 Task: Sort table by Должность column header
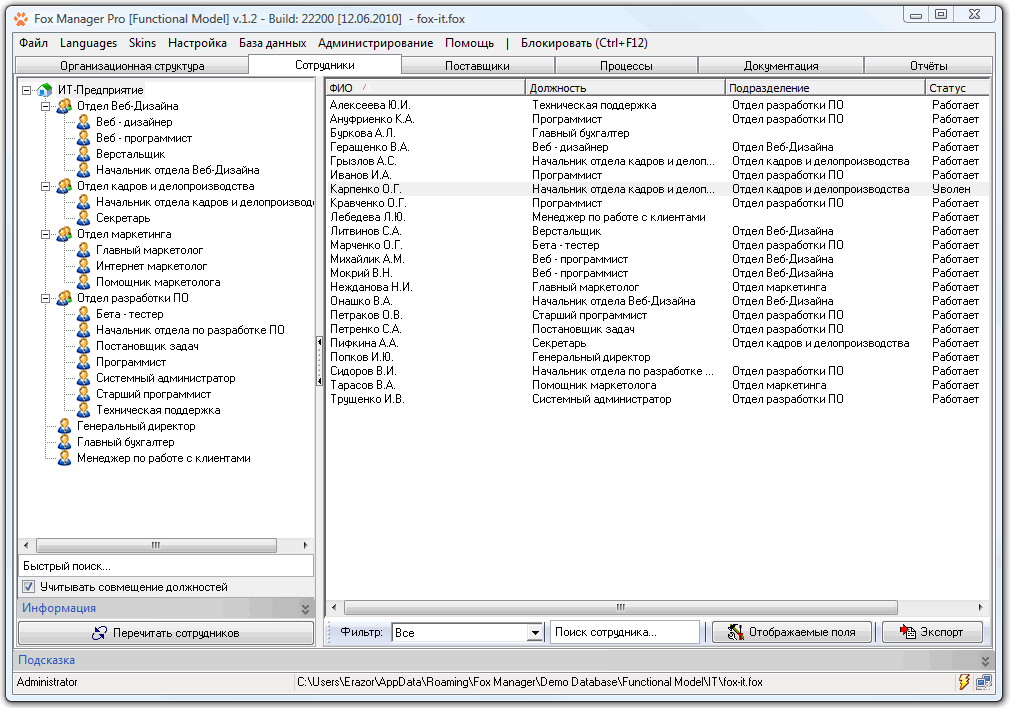tap(625, 88)
